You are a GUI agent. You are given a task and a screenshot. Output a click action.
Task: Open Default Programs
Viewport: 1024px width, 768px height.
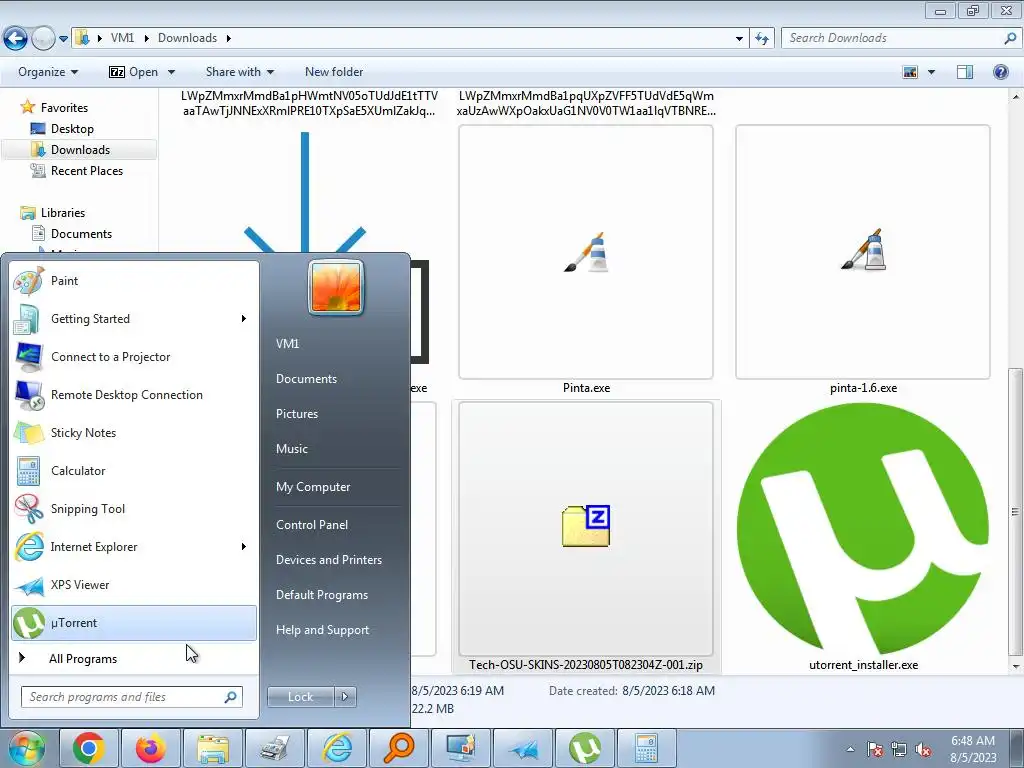pos(322,595)
